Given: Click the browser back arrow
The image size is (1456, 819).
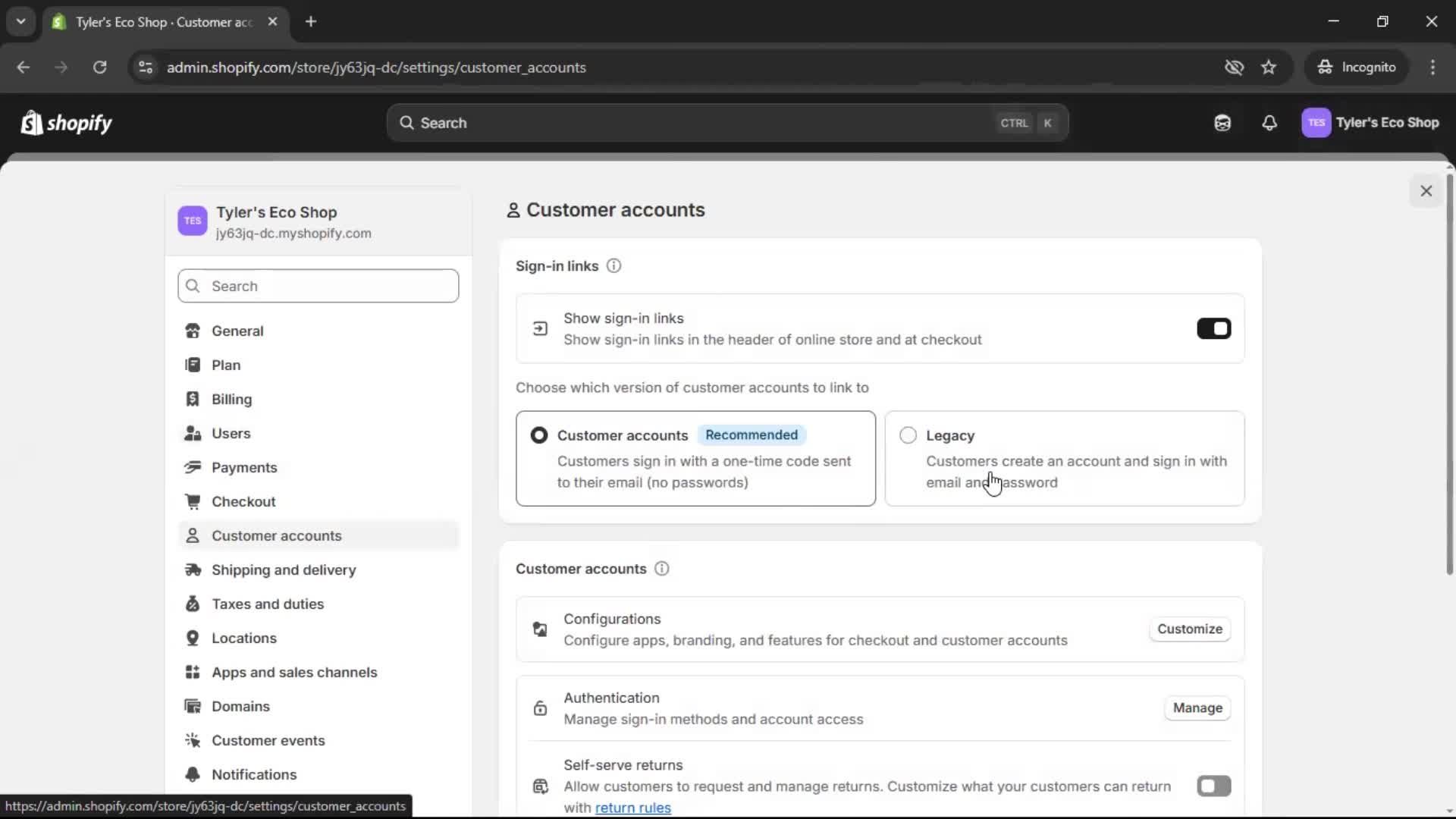Looking at the screenshot, I should point(24,67).
